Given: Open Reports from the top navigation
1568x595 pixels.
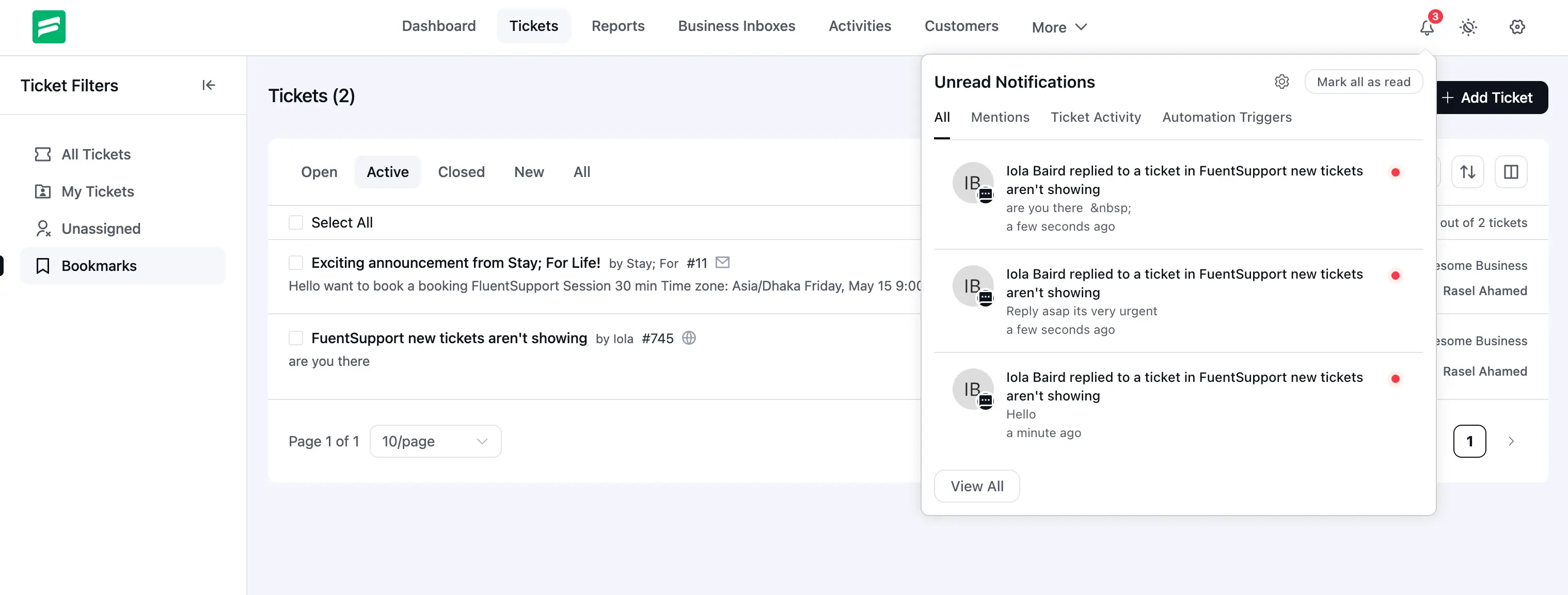Looking at the screenshot, I should click(x=618, y=26).
